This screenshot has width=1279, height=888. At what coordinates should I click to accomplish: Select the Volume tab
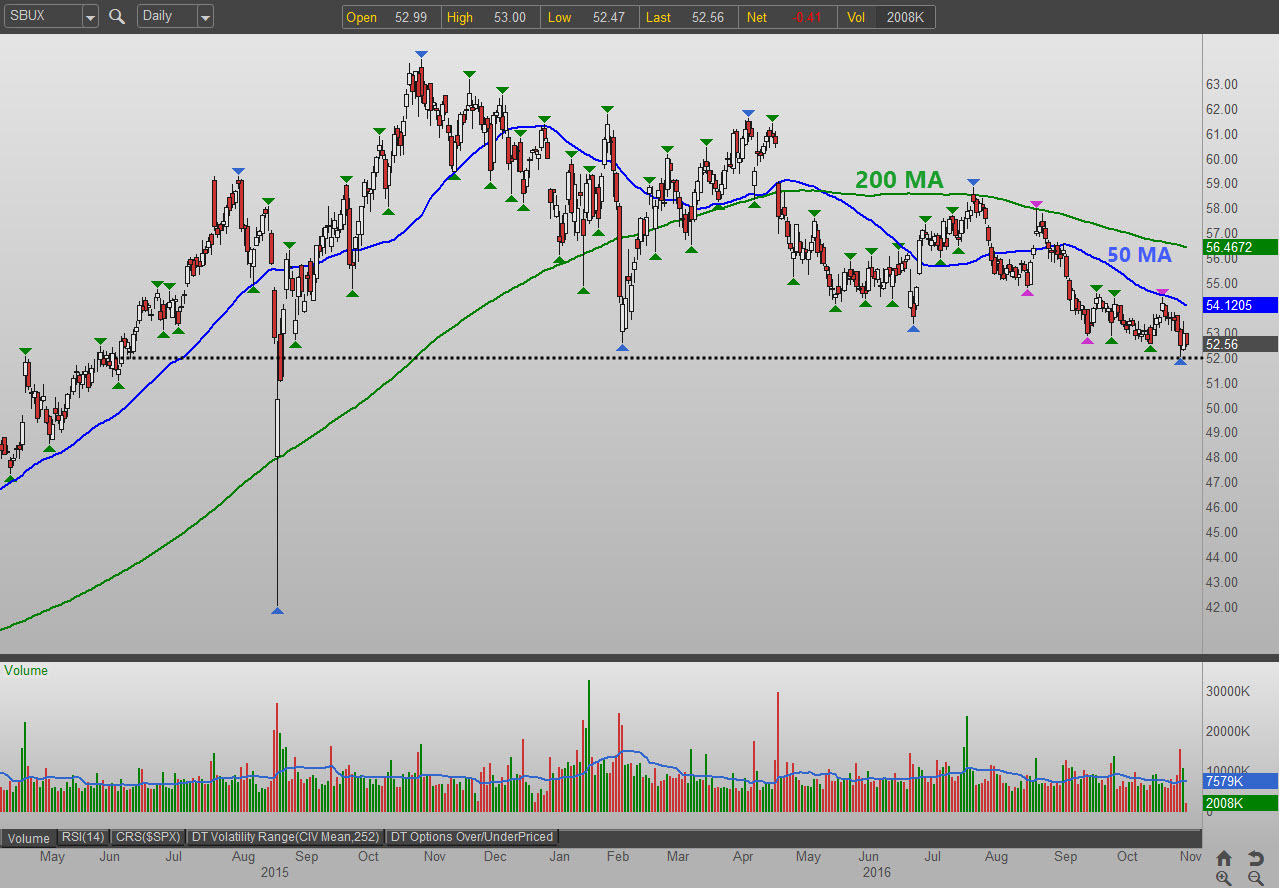29,838
